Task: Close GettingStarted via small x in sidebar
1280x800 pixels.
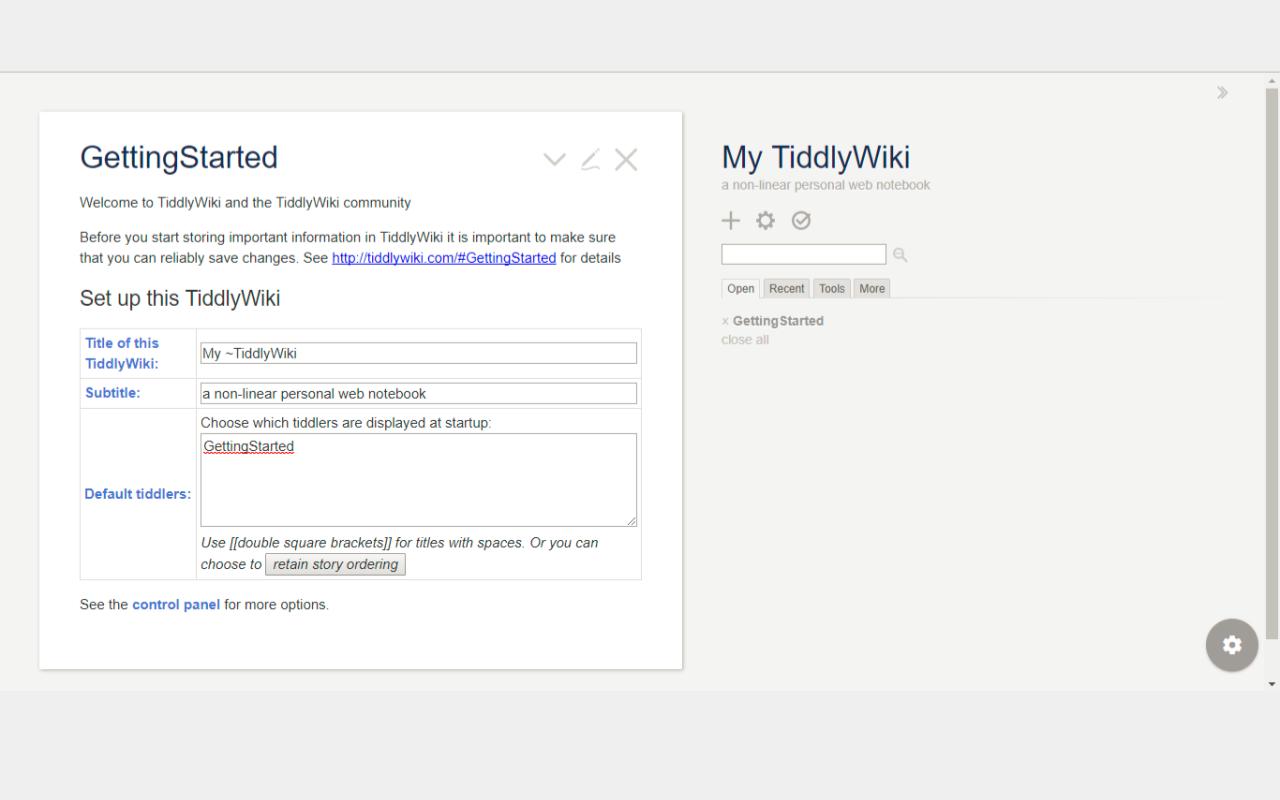Action: pos(725,322)
